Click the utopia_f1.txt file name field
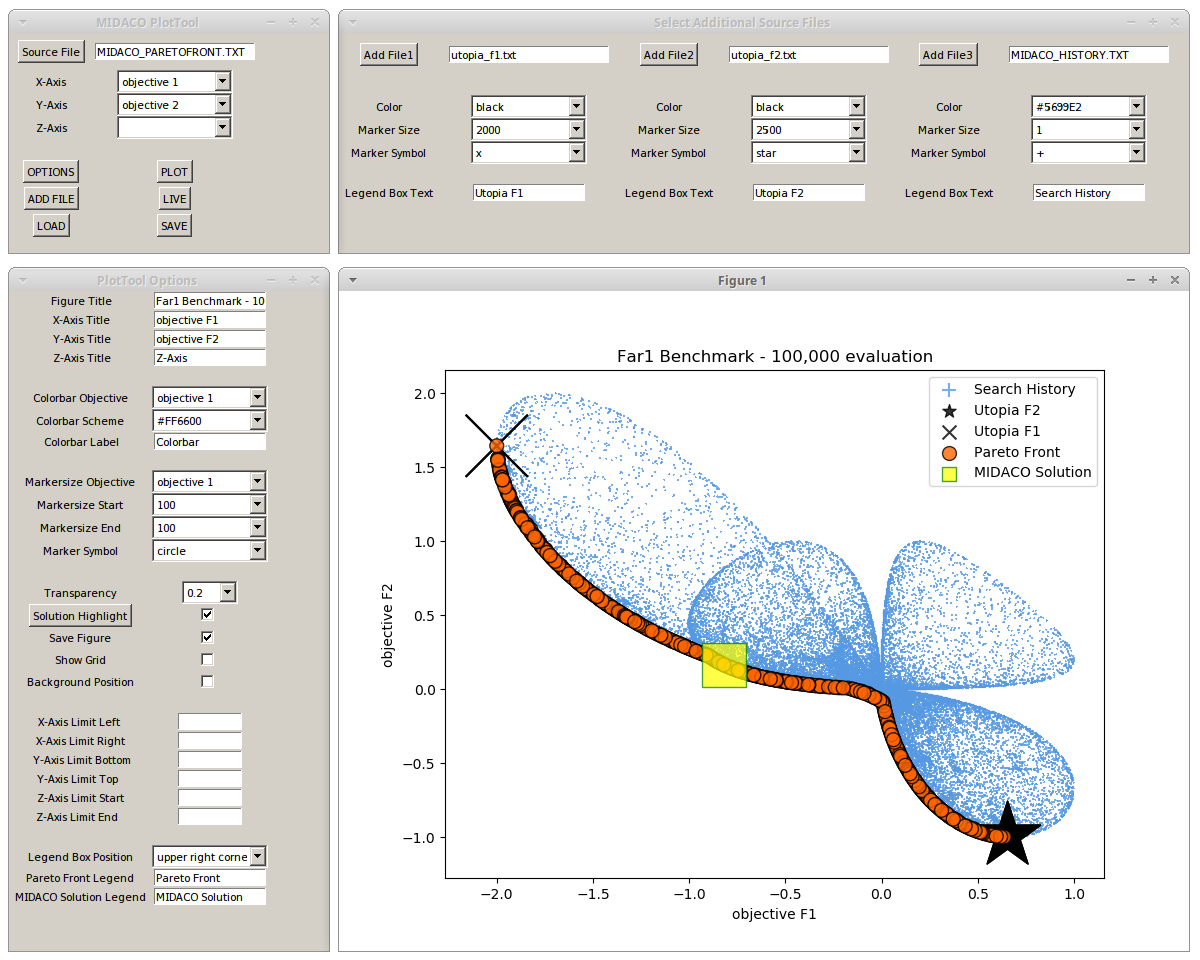 (x=529, y=55)
